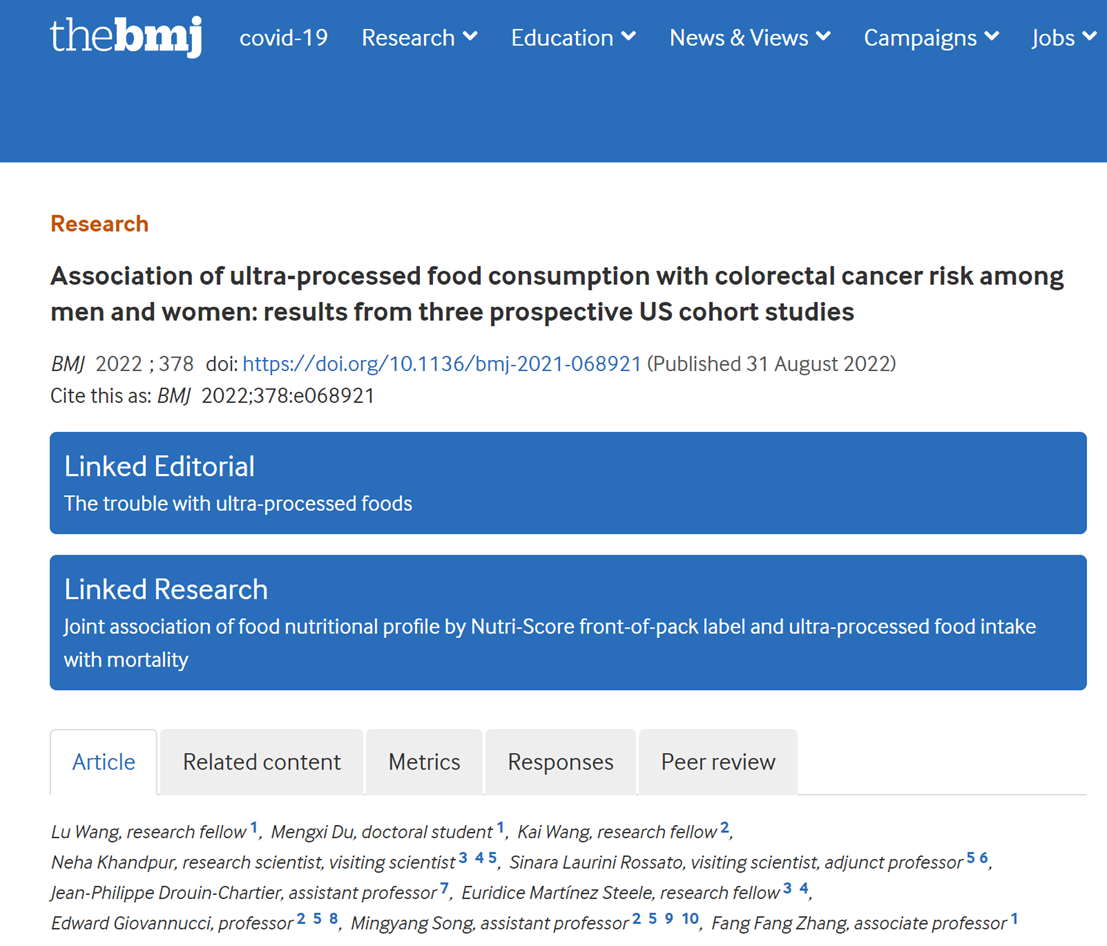Expand the Research dropdown chevron
This screenshot has width=1107, height=946.
point(470,37)
